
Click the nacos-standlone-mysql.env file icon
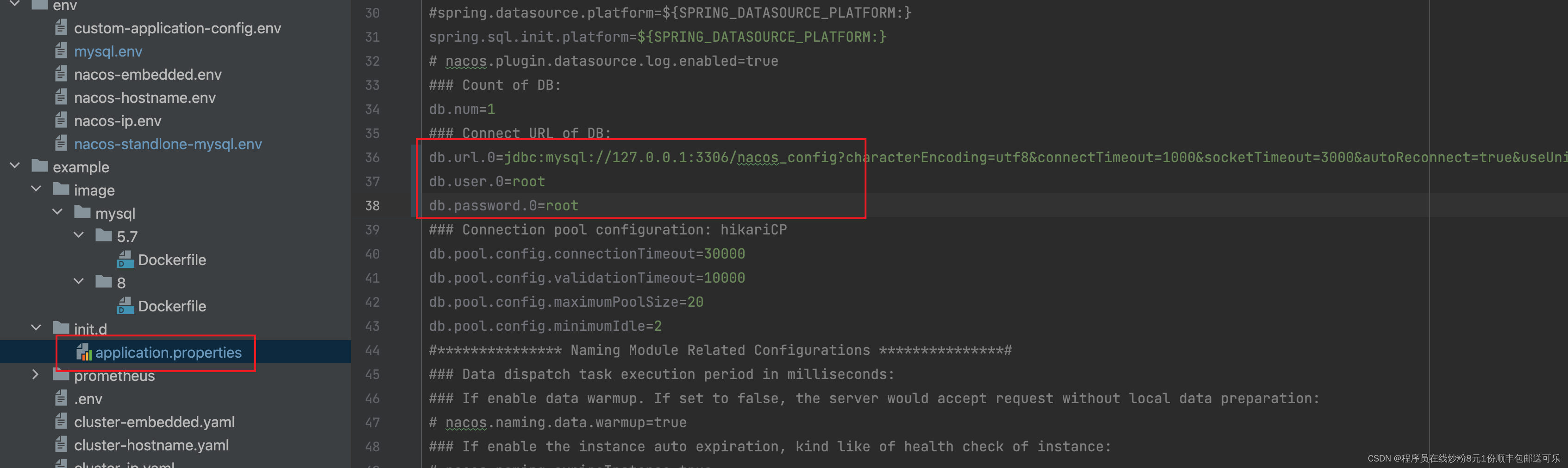click(x=61, y=143)
